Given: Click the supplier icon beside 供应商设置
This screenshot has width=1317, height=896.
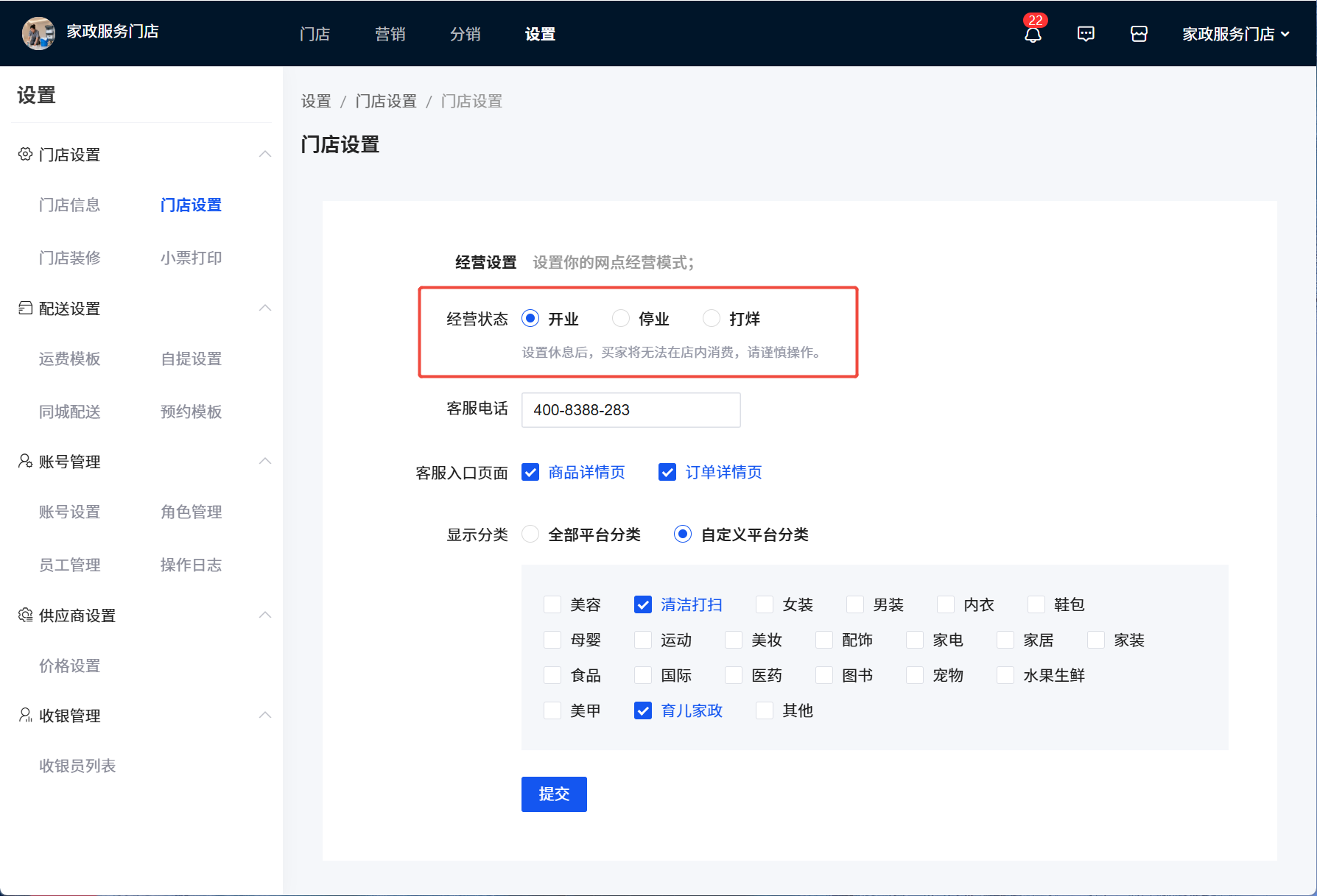Looking at the screenshot, I should pyautogui.click(x=25, y=615).
